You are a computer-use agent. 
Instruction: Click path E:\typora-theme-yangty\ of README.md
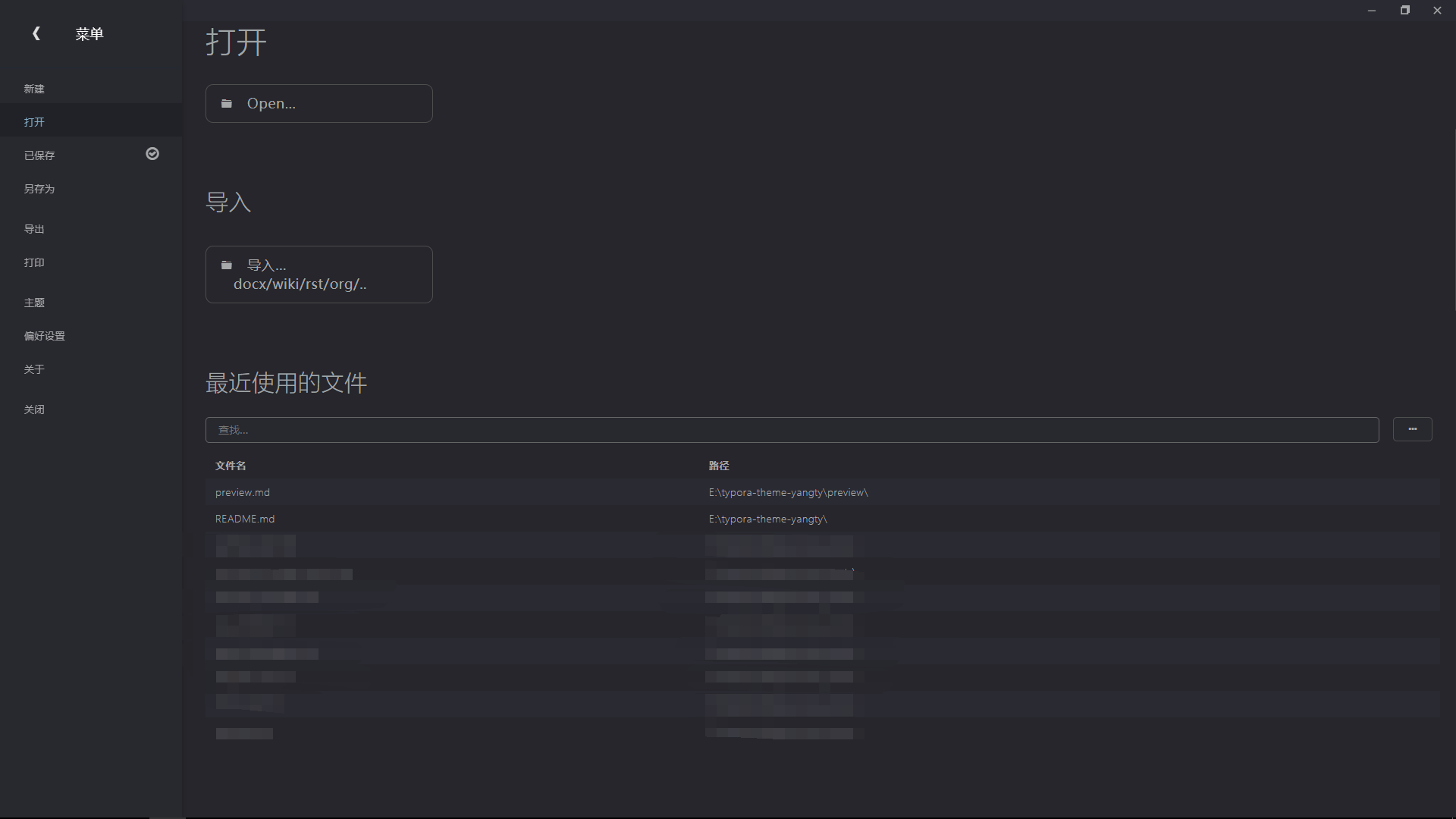[x=768, y=519]
